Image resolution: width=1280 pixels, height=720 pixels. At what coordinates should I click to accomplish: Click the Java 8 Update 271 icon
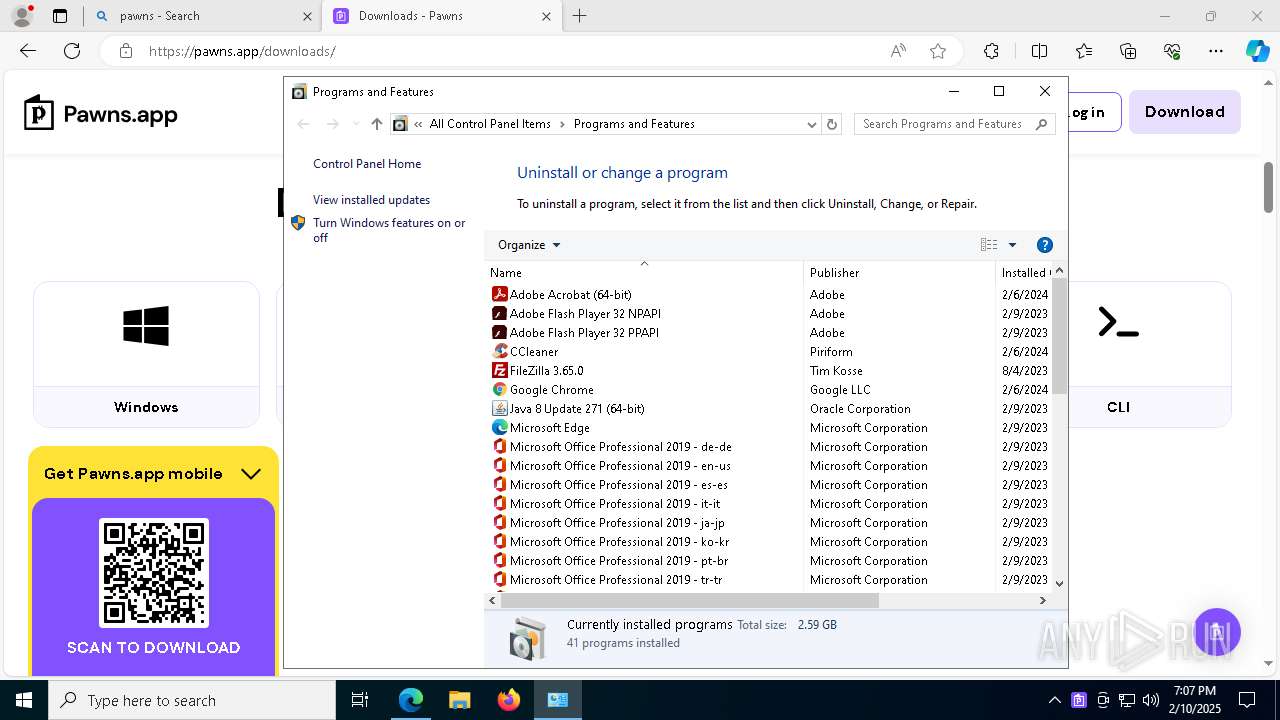point(500,409)
